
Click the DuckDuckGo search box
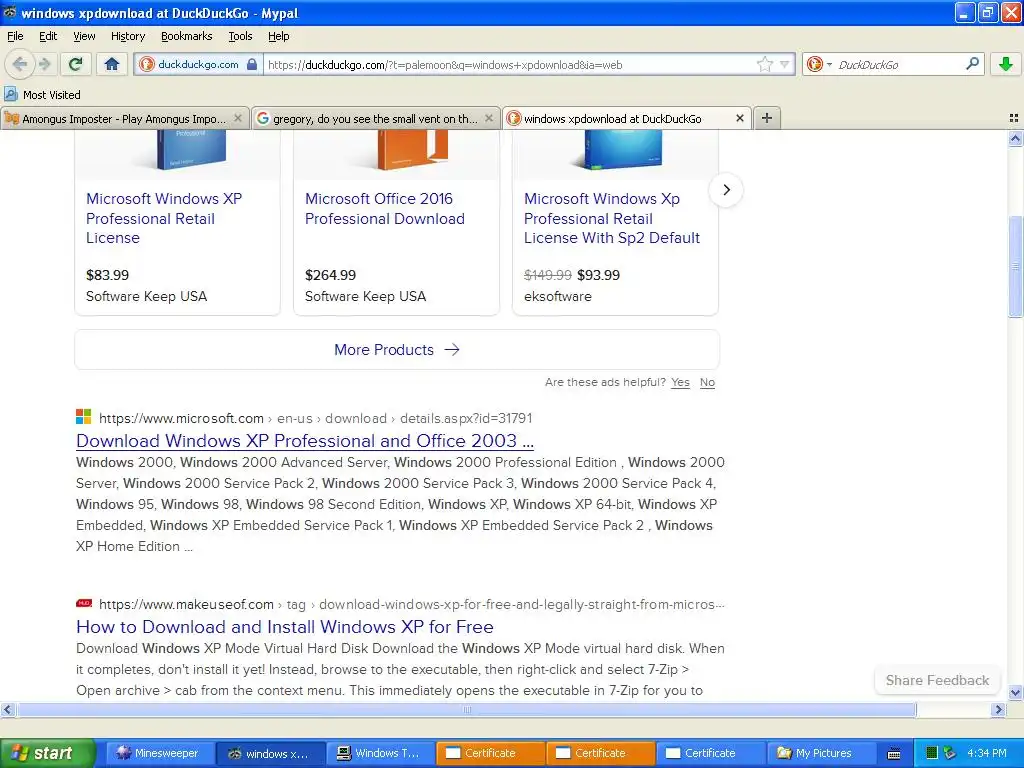(899, 64)
